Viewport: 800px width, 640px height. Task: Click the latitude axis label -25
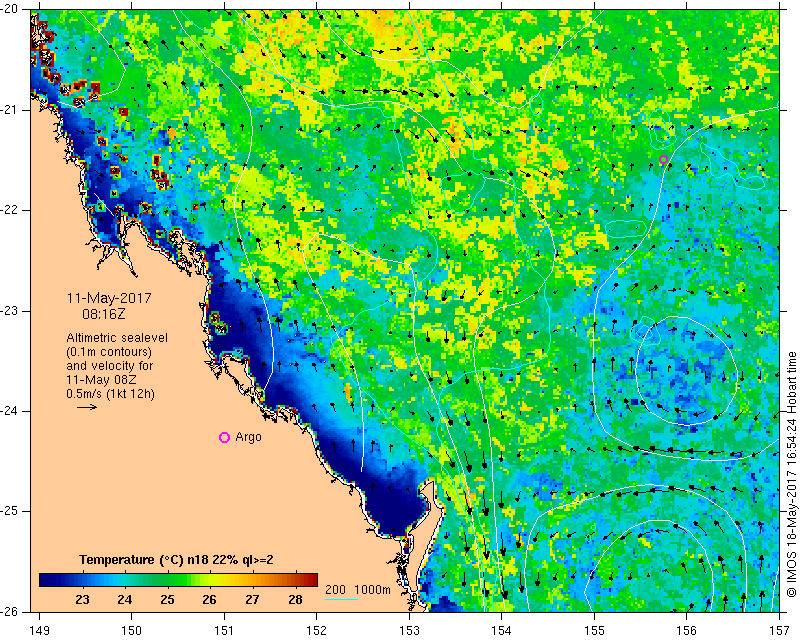coord(9,511)
